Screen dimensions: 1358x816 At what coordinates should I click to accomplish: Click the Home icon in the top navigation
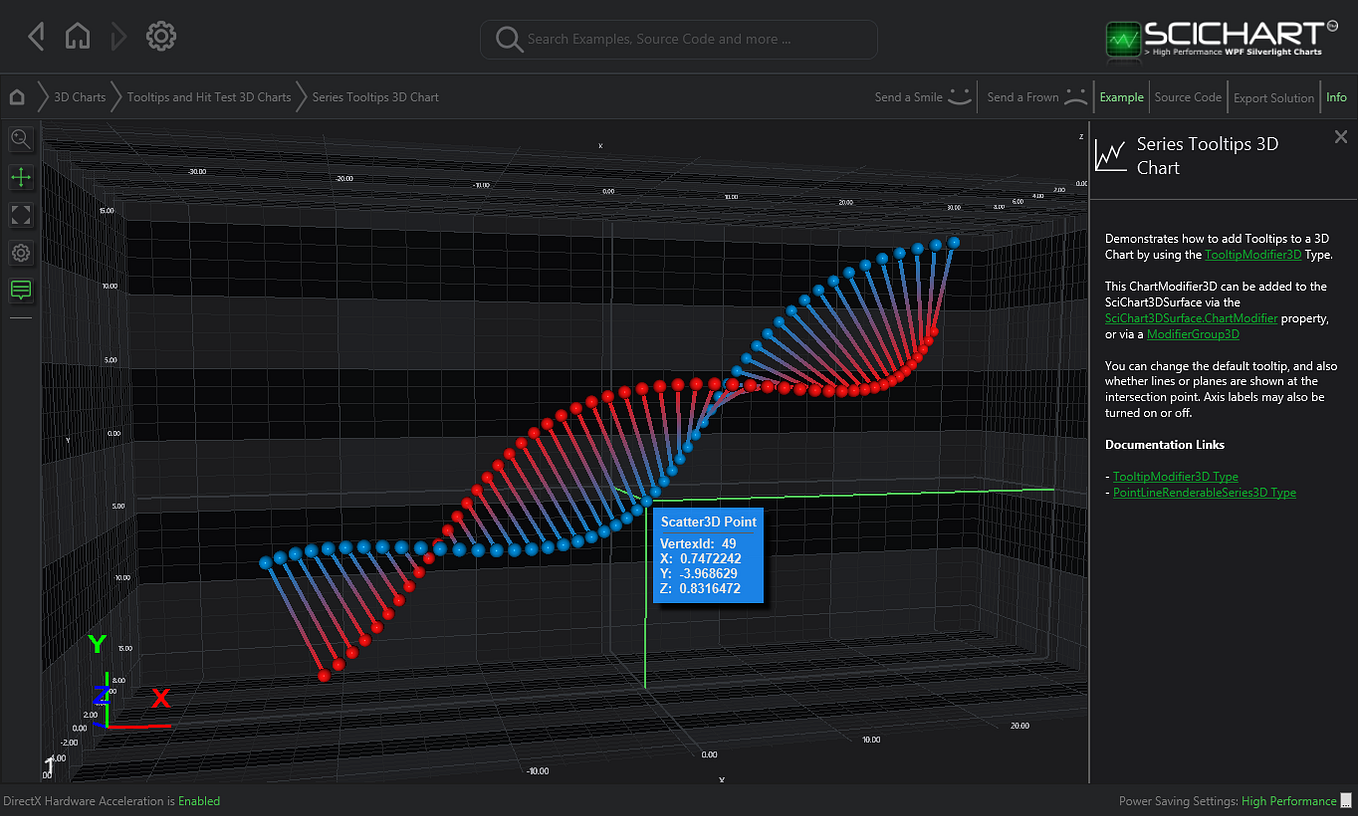tap(77, 35)
